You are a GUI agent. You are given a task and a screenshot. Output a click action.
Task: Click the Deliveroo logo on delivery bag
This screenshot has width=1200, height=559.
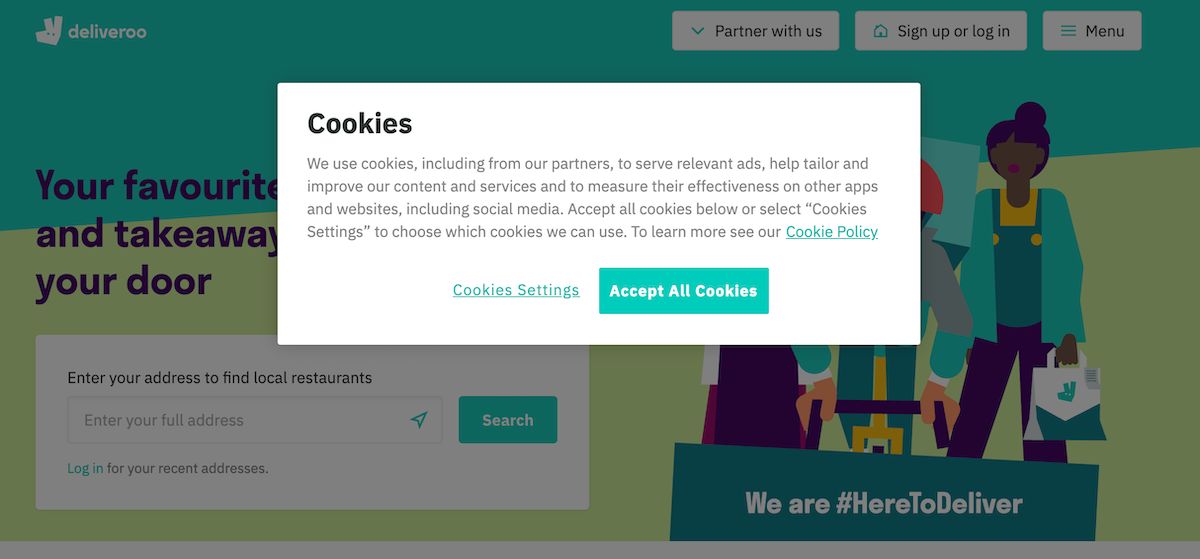coord(1066,389)
